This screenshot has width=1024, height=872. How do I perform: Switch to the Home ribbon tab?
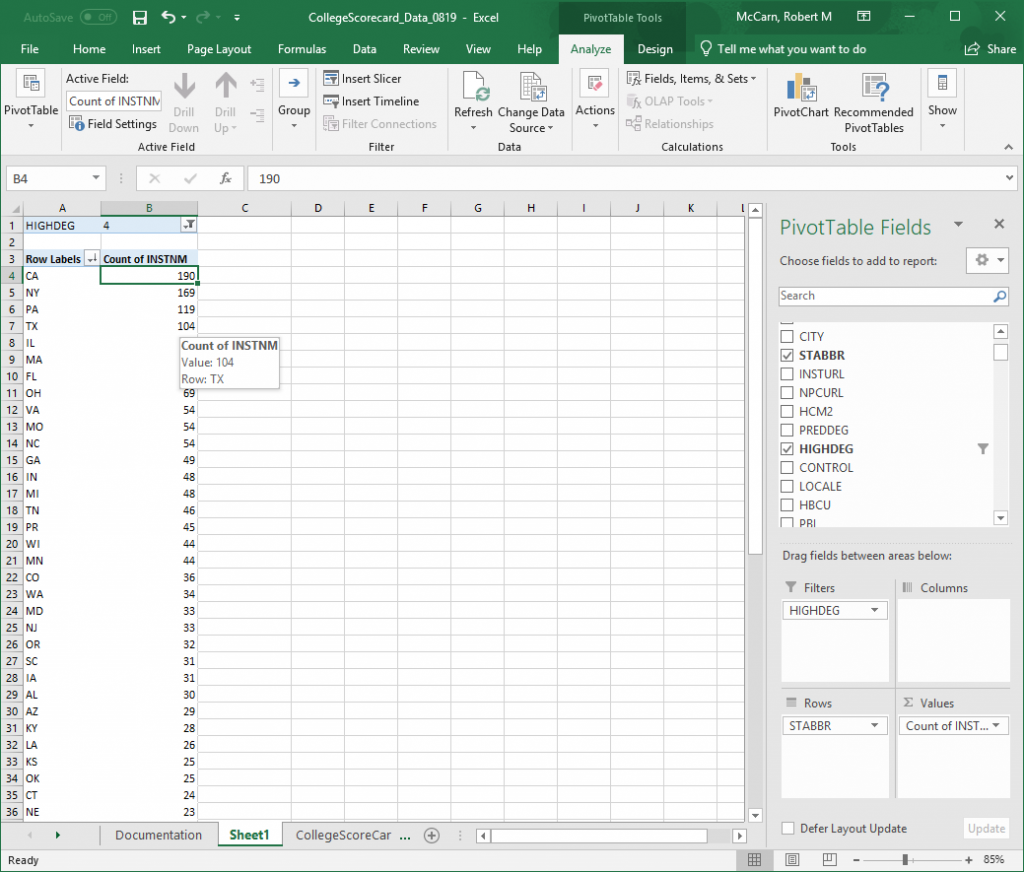89,49
